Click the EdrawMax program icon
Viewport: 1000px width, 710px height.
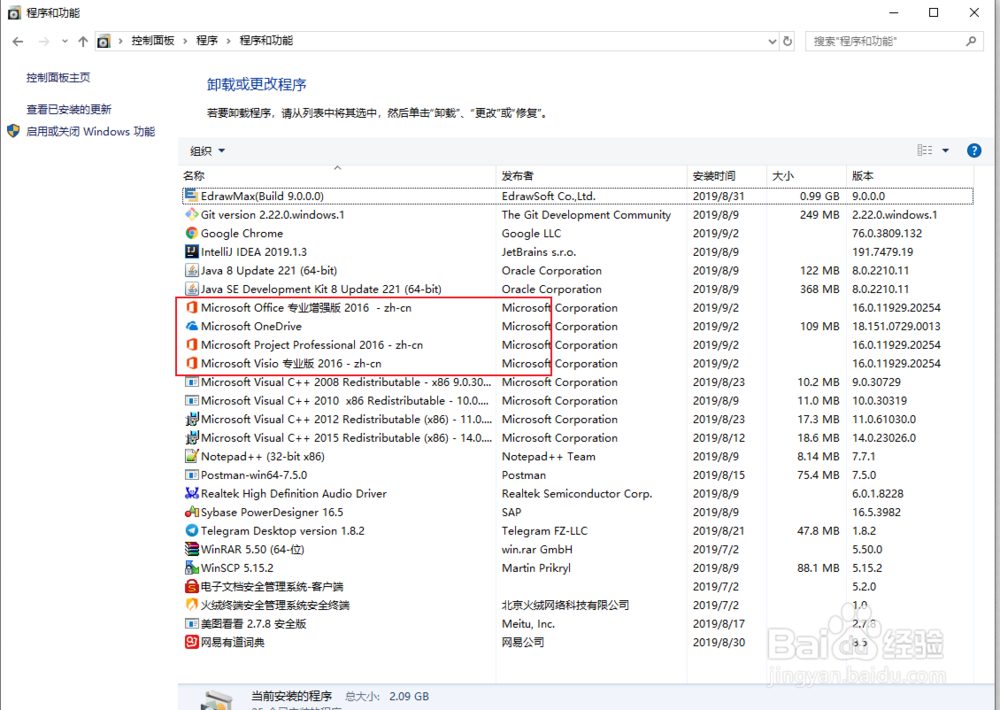191,196
